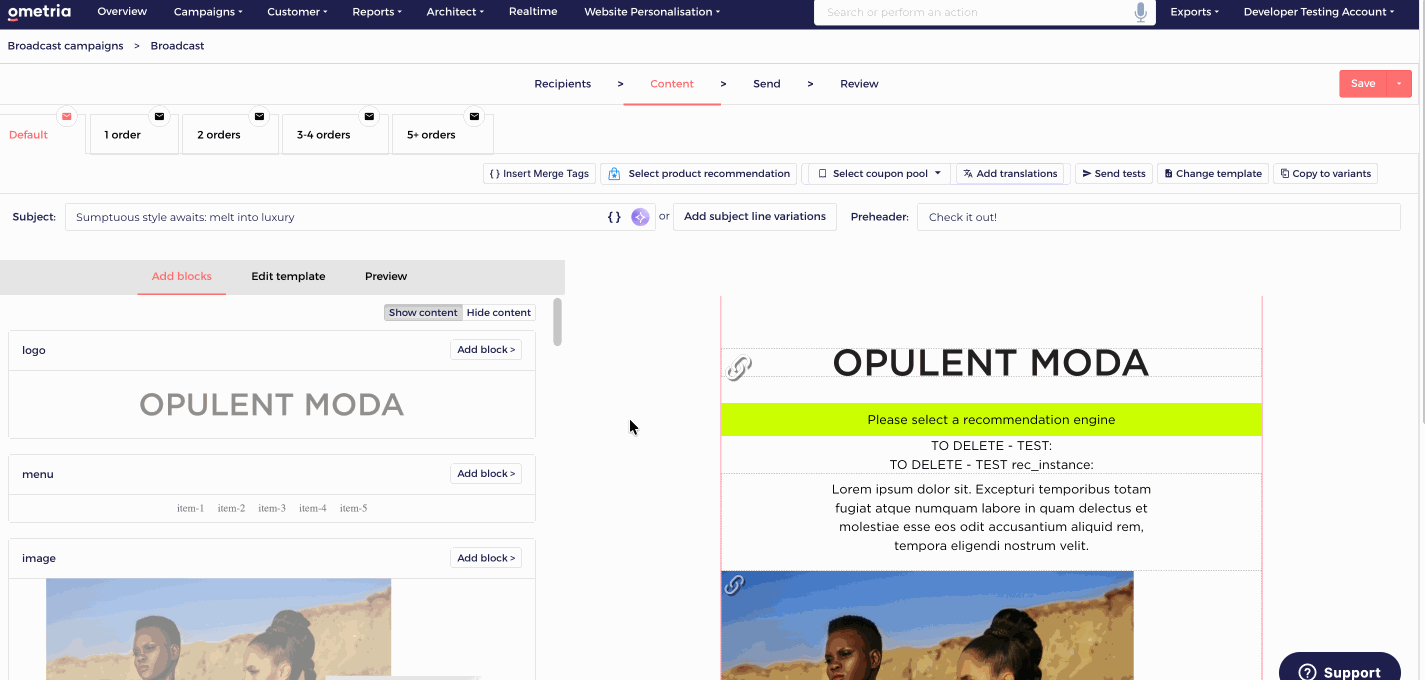This screenshot has width=1425, height=680.
Task: Switch to Preview tab
Action: 386,277
